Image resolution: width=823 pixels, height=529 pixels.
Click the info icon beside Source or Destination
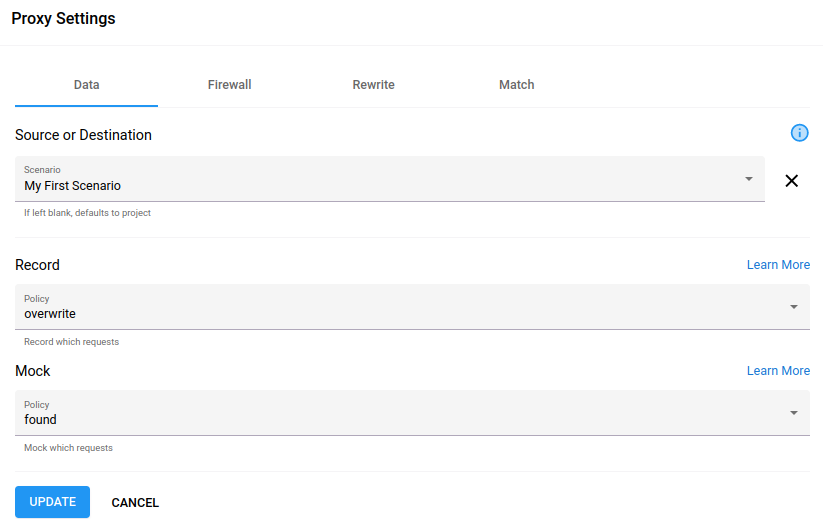click(799, 133)
